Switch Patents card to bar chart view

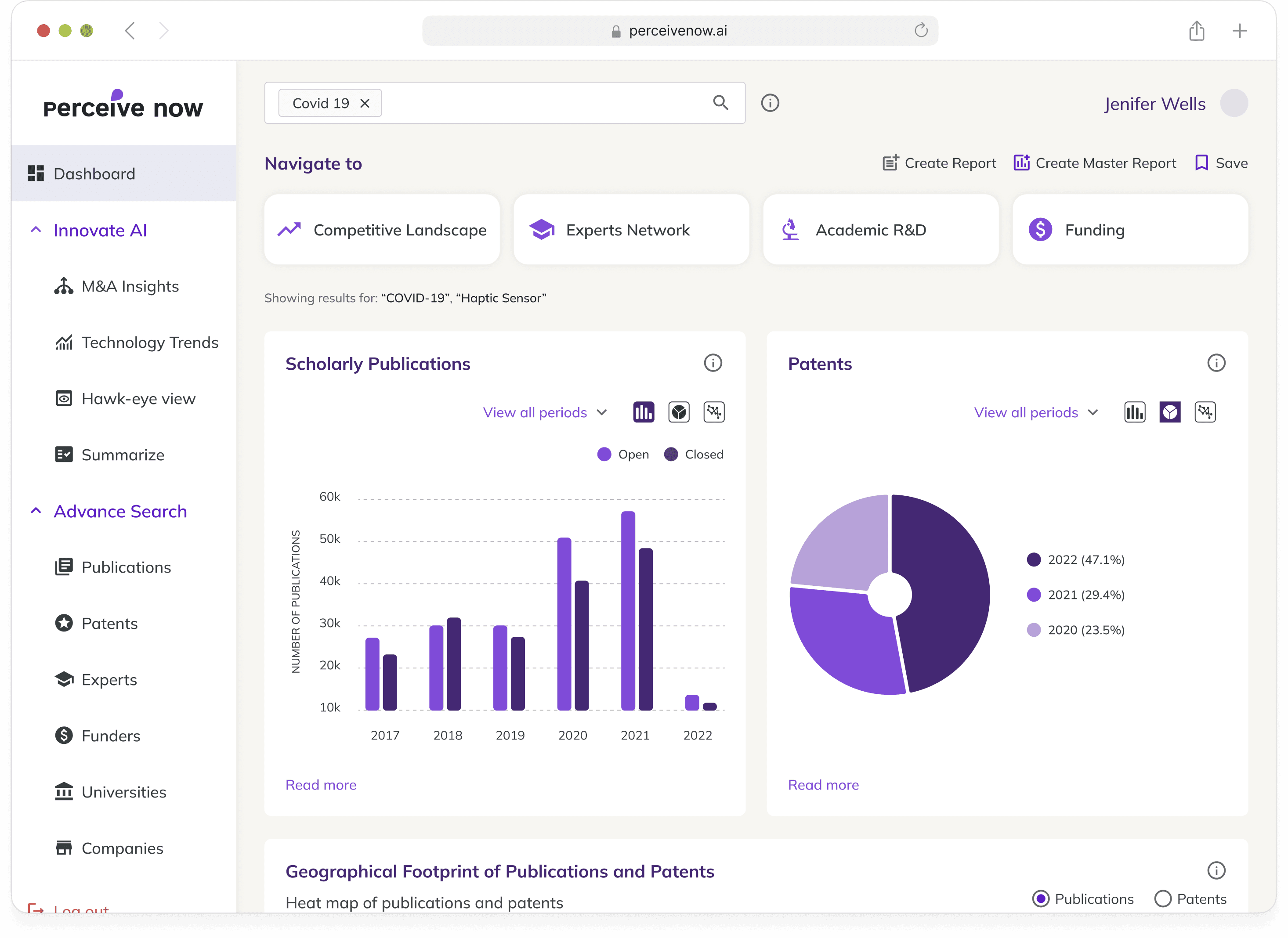point(1135,412)
